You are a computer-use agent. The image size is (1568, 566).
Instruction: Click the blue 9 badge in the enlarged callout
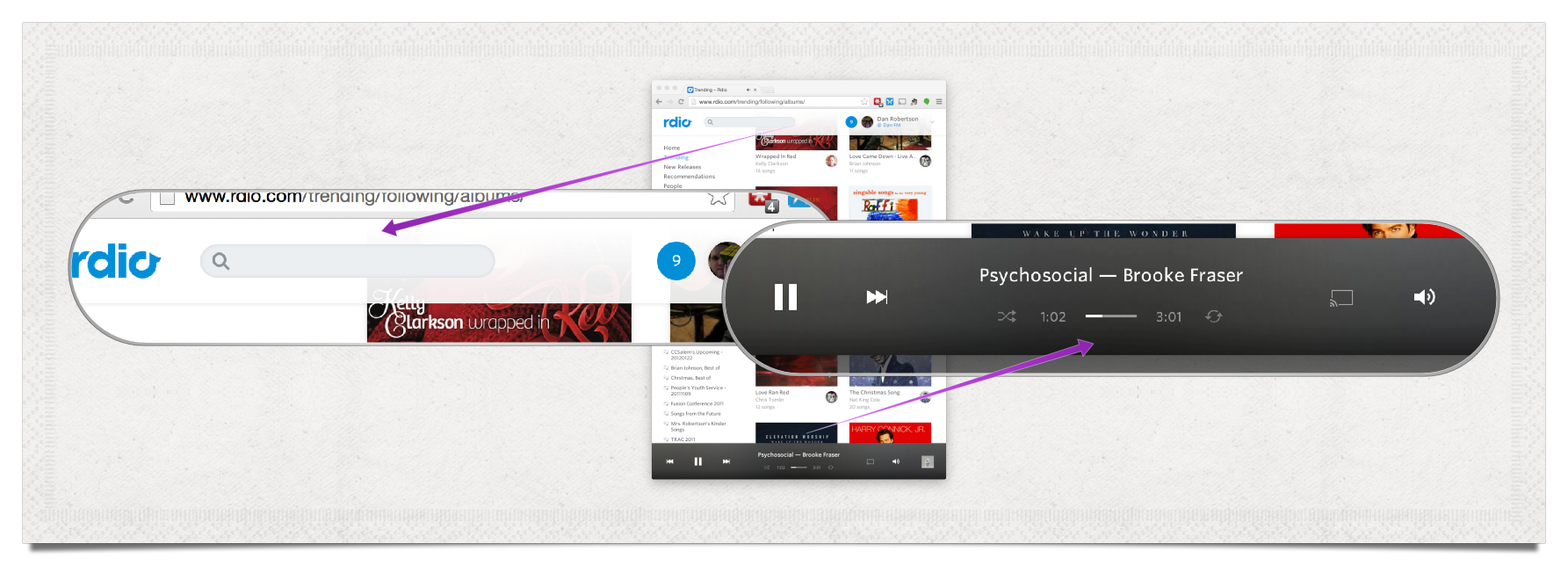click(676, 261)
